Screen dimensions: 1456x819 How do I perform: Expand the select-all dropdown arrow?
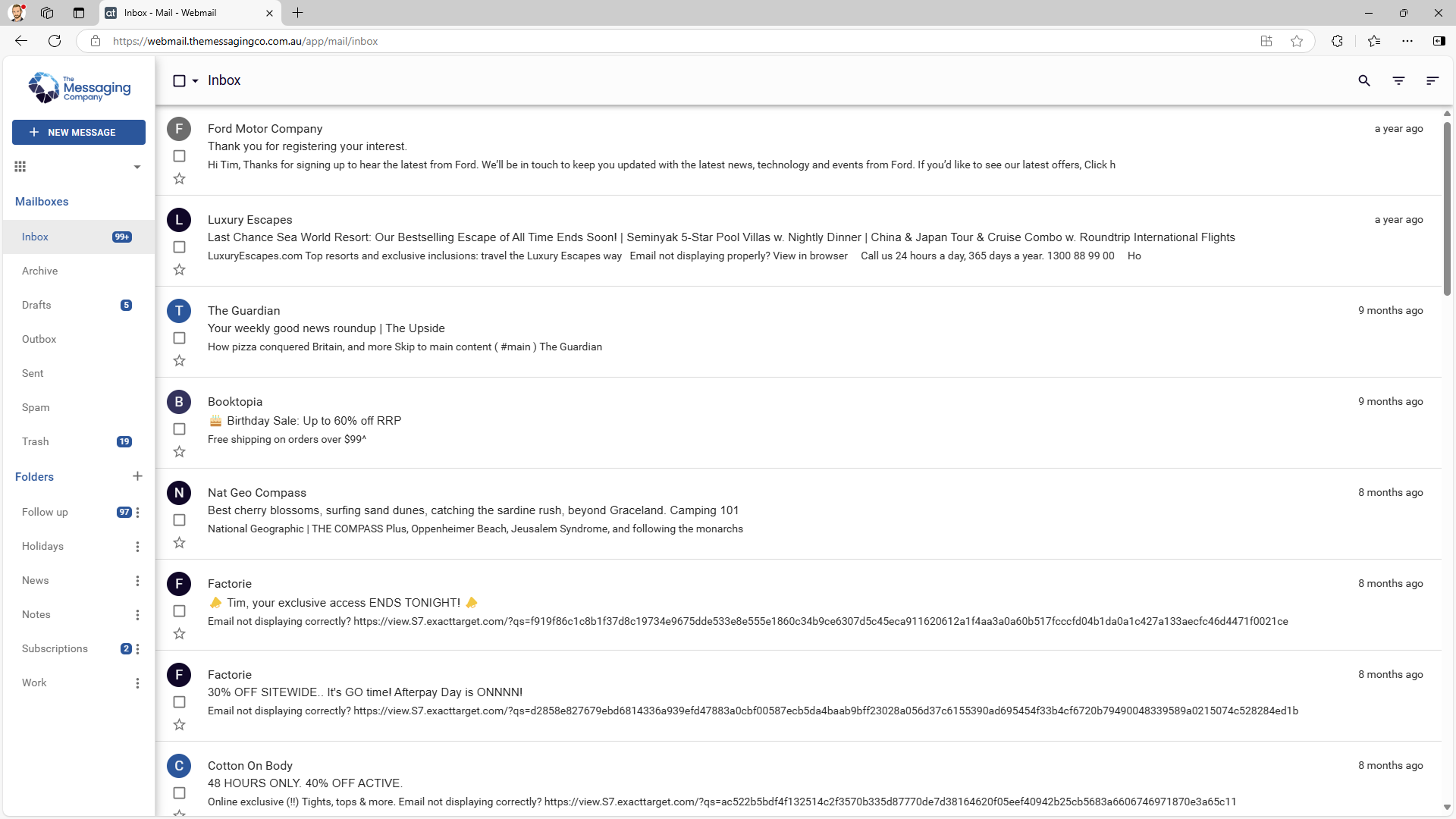click(x=195, y=81)
